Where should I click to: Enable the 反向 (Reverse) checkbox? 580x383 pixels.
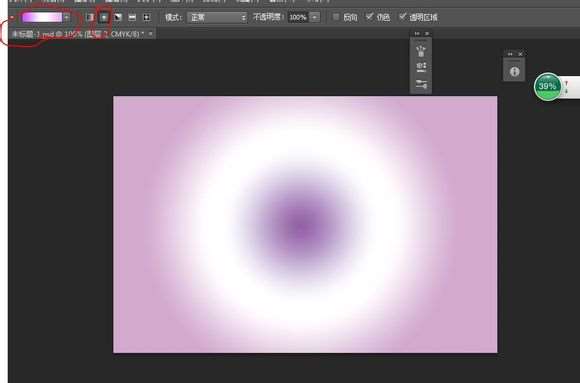[x=336, y=17]
